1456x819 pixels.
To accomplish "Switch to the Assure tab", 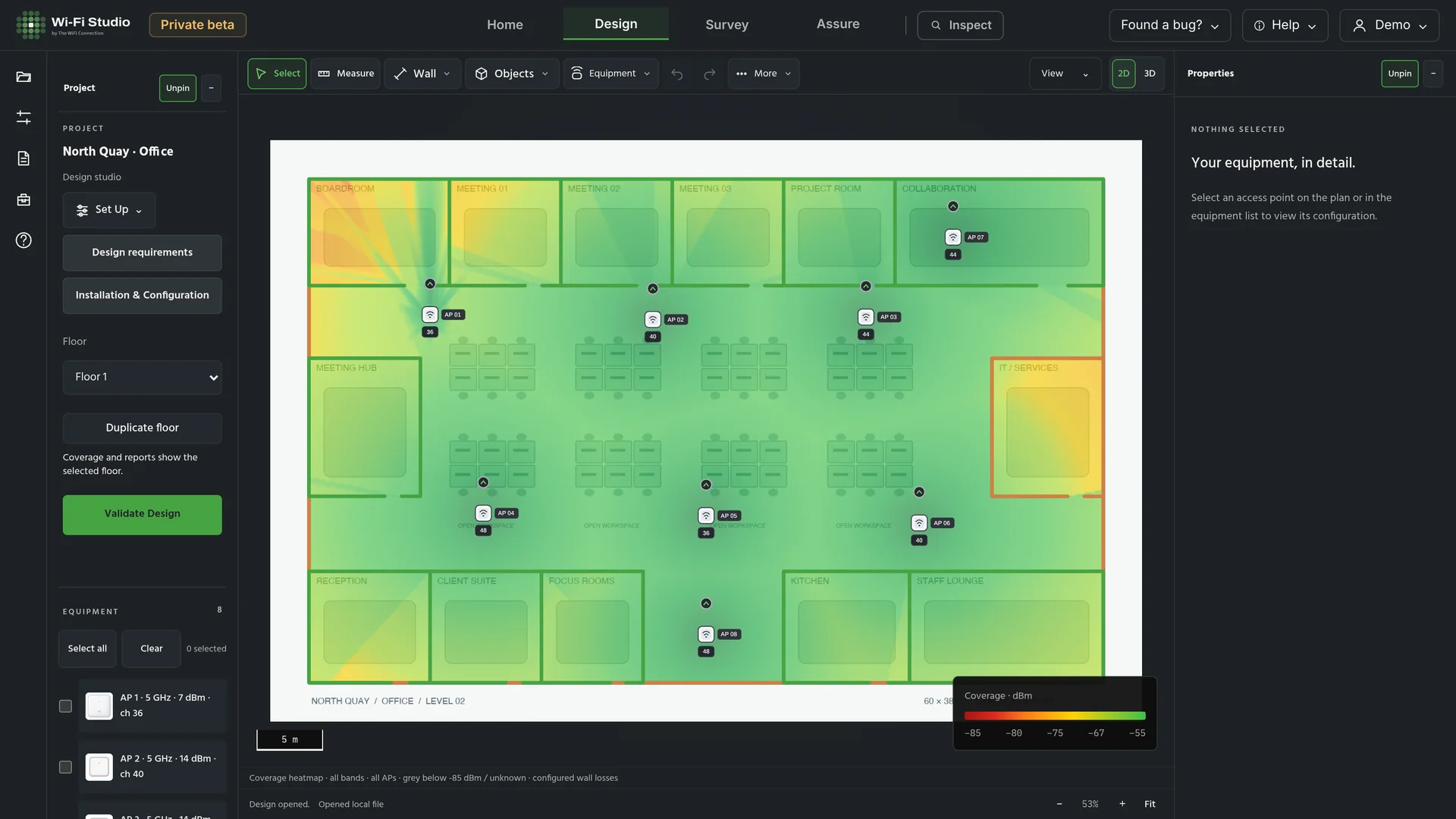I will (838, 24).
